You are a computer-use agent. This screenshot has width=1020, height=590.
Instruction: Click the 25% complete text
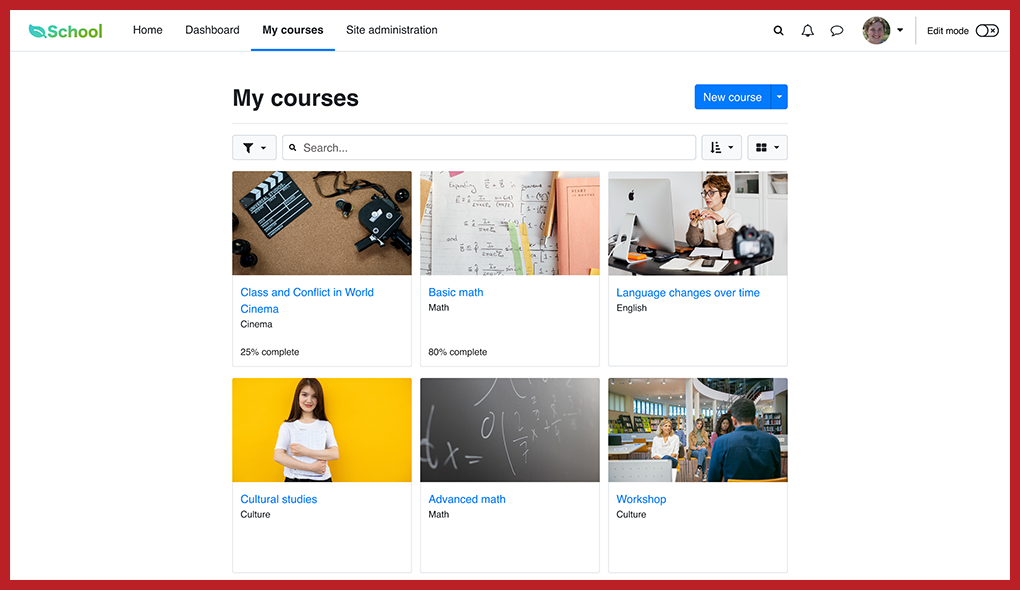(269, 352)
